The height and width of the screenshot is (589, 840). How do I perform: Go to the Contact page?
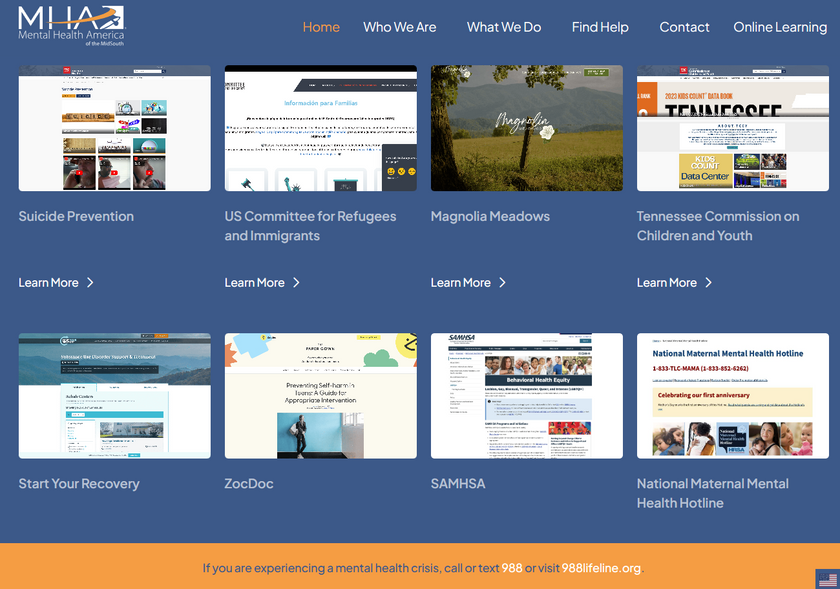coord(684,27)
